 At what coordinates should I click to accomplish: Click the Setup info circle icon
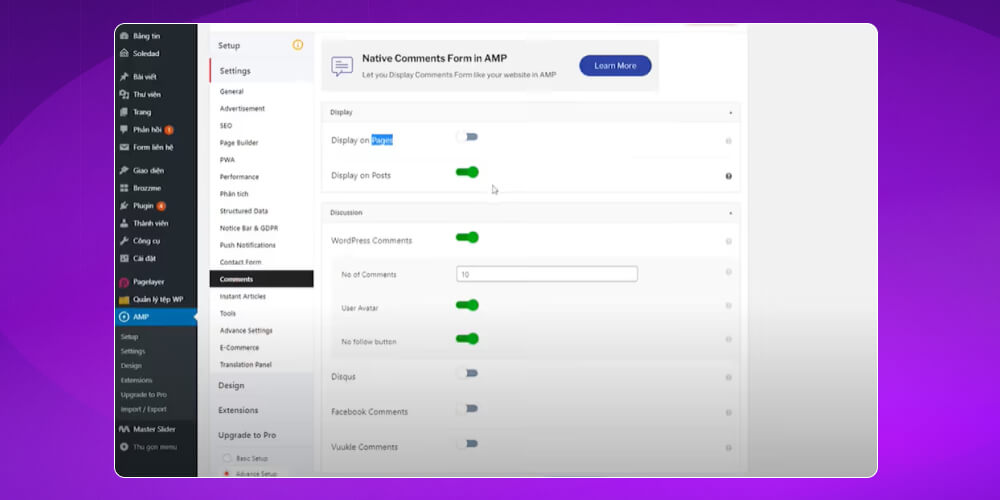297,45
